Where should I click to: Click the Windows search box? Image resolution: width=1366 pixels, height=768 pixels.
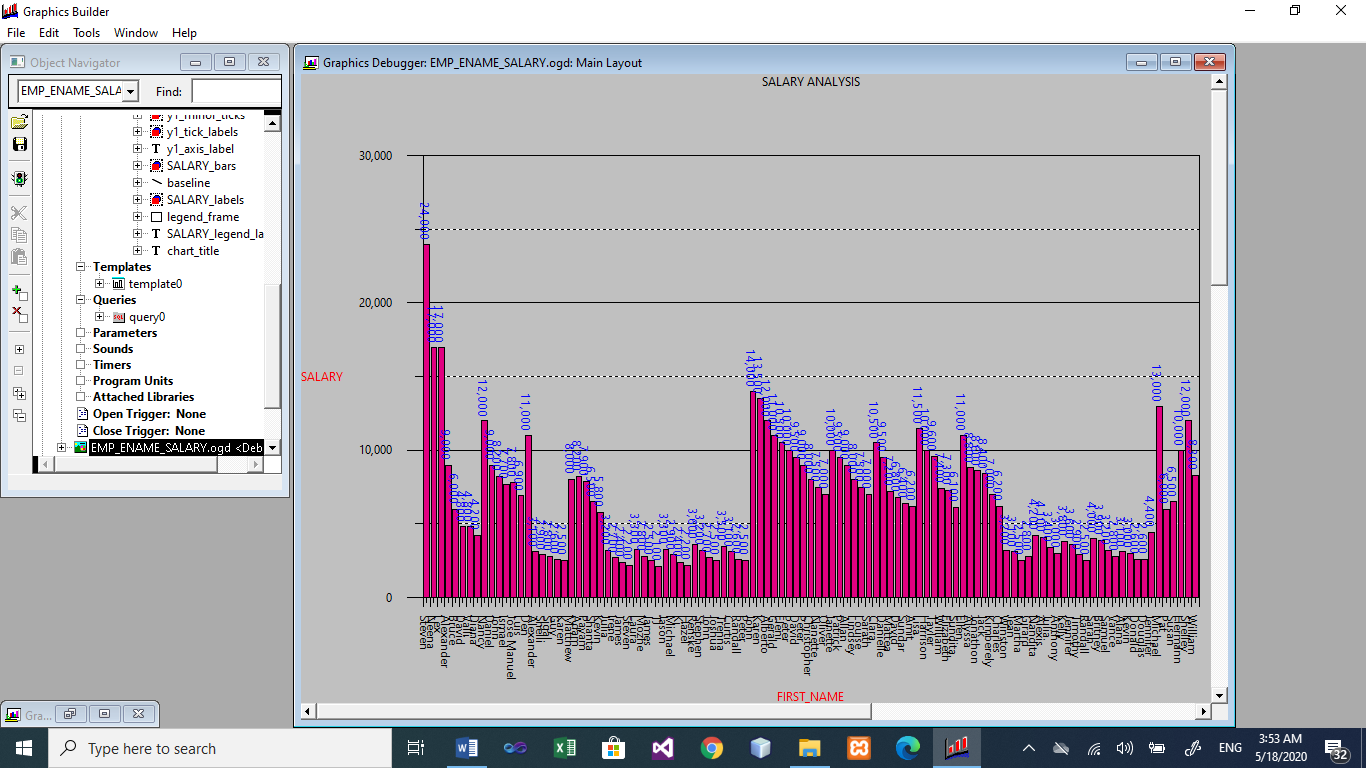click(x=219, y=748)
